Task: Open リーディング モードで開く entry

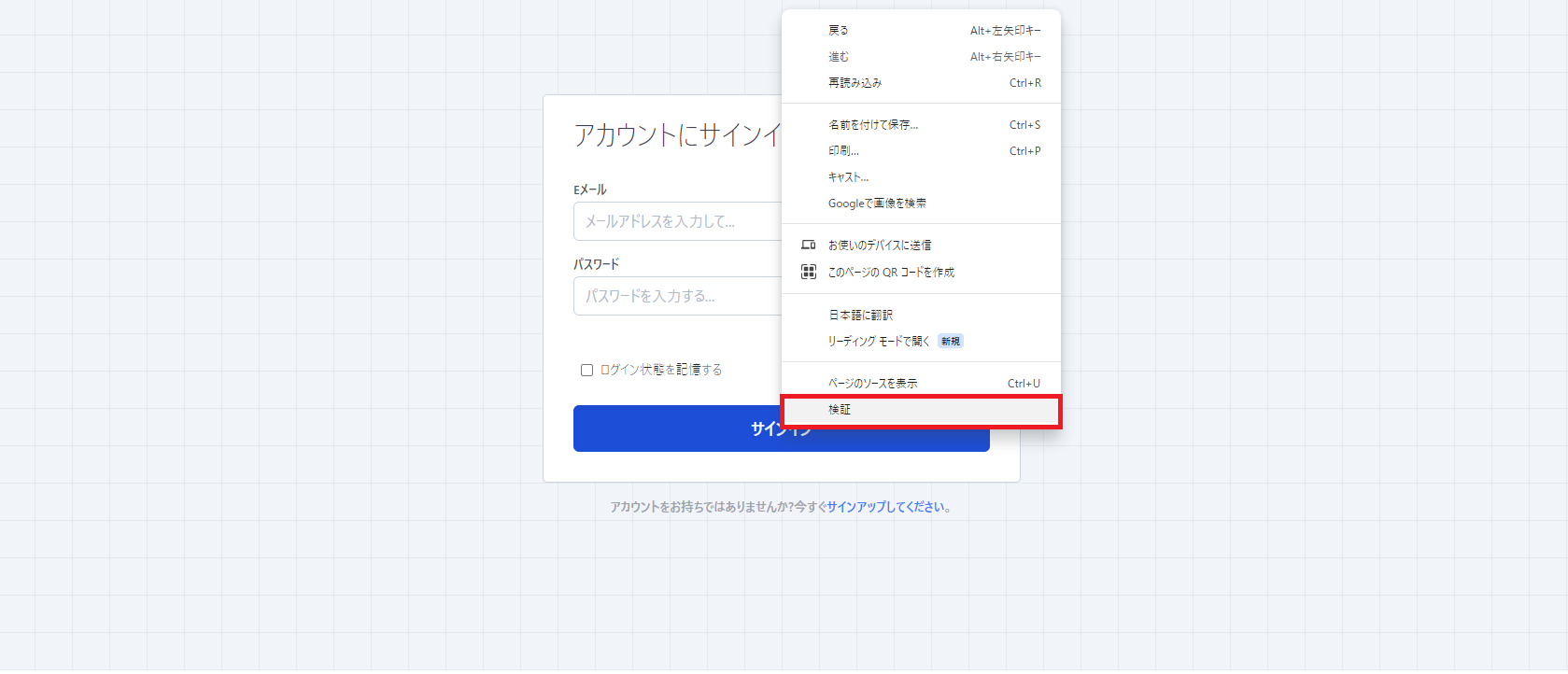Action: tap(921, 342)
